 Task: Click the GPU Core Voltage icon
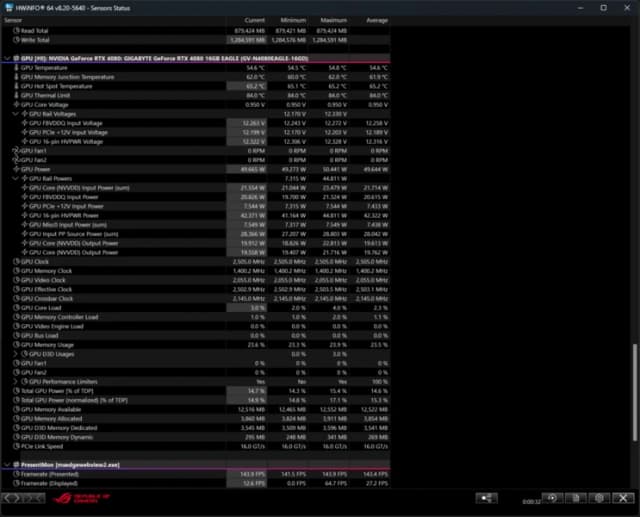tap(16, 104)
